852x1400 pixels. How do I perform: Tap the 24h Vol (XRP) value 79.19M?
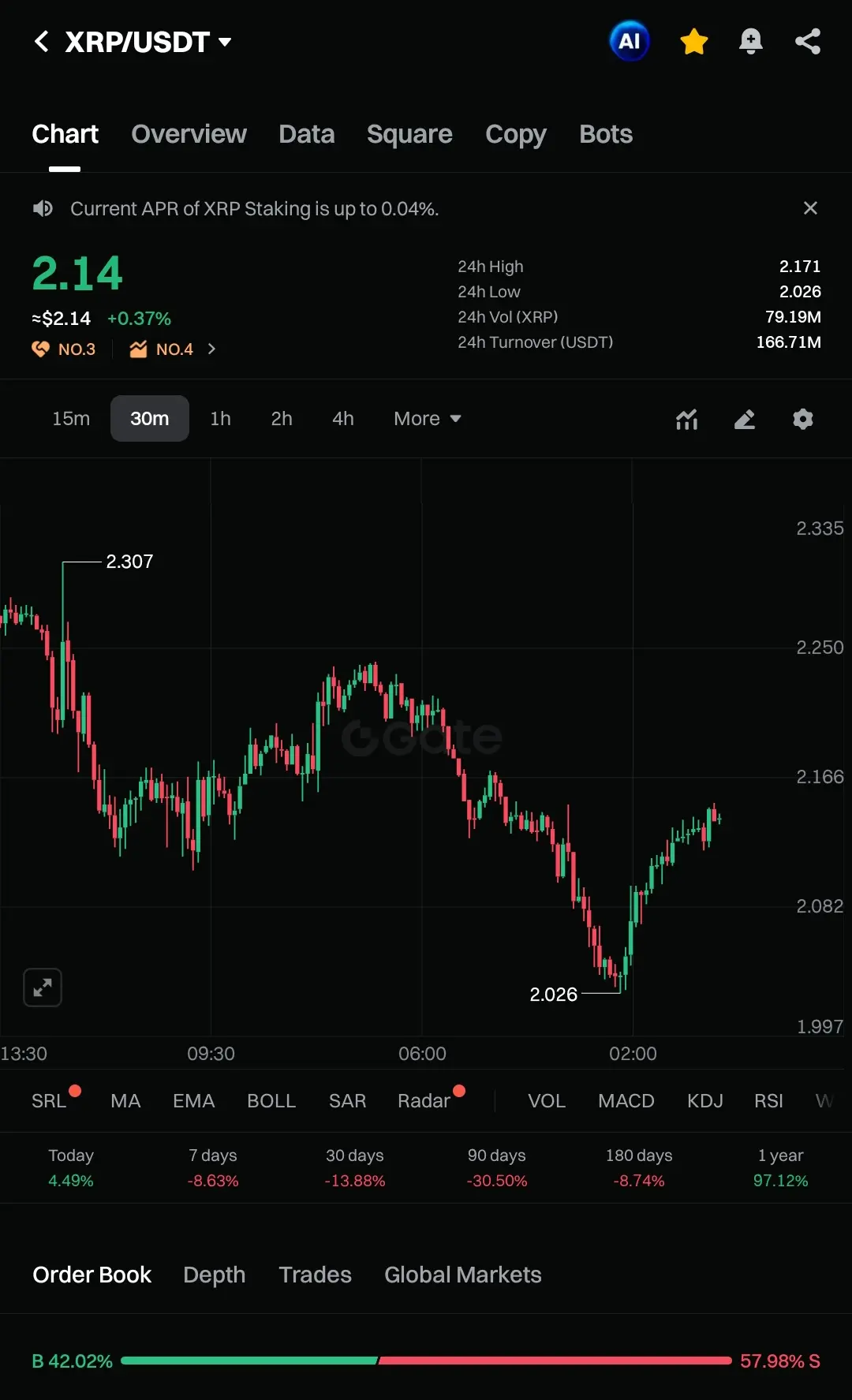pos(793,317)
